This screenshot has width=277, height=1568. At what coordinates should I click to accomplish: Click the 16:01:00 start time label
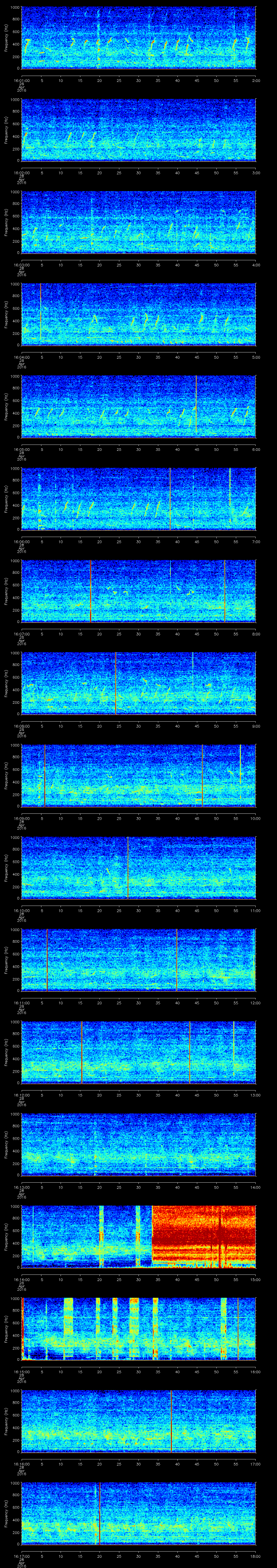(21, 80)
